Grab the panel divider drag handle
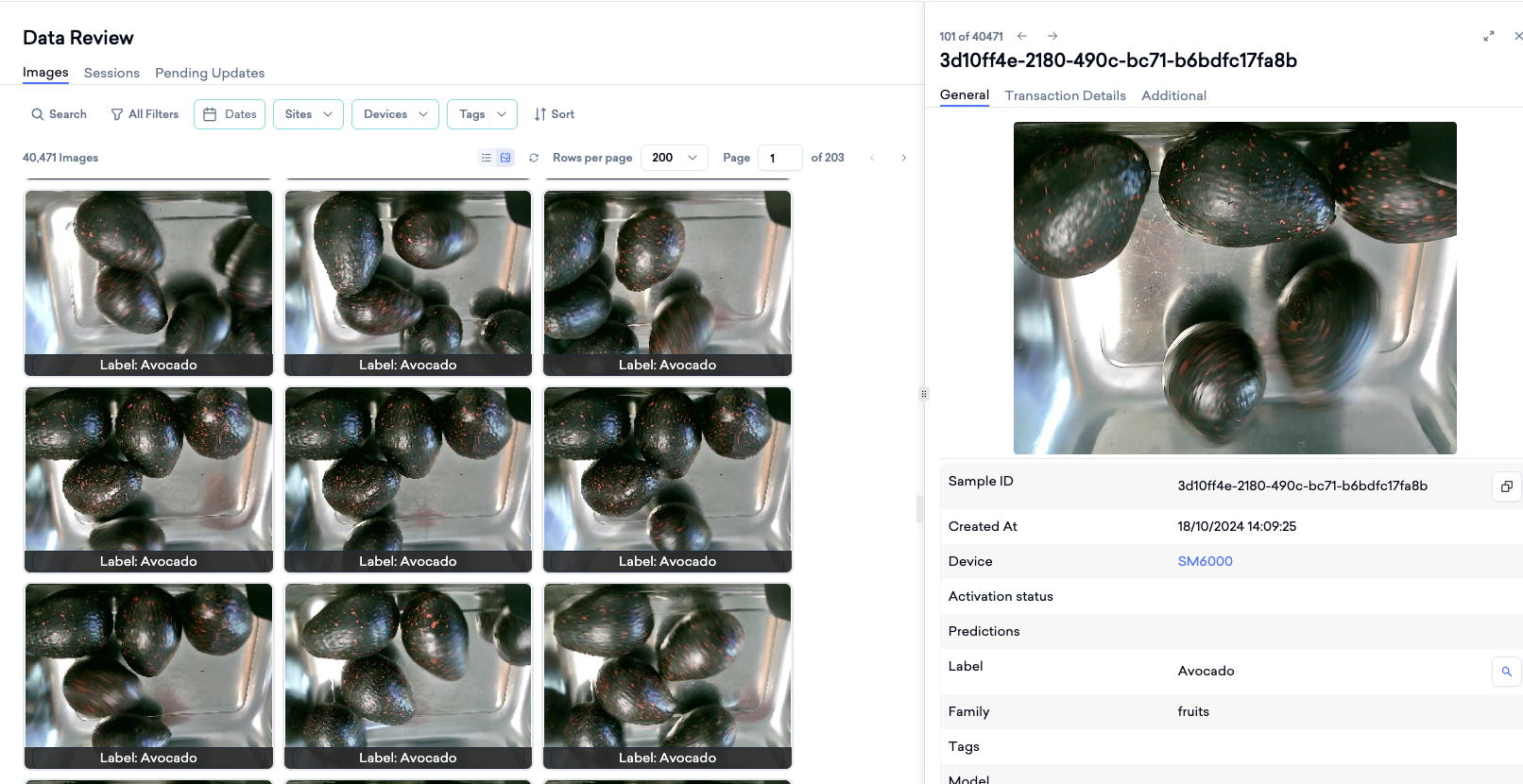 (x=924, y=394)
